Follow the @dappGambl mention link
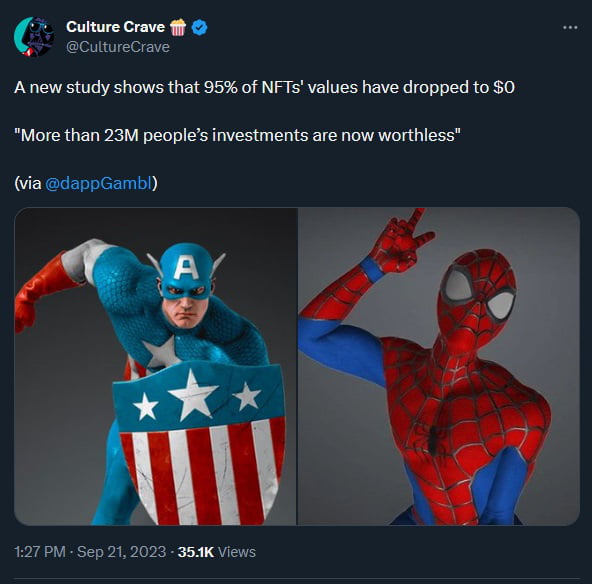This screenshot has height=584, width=592. tap(99, 183)
